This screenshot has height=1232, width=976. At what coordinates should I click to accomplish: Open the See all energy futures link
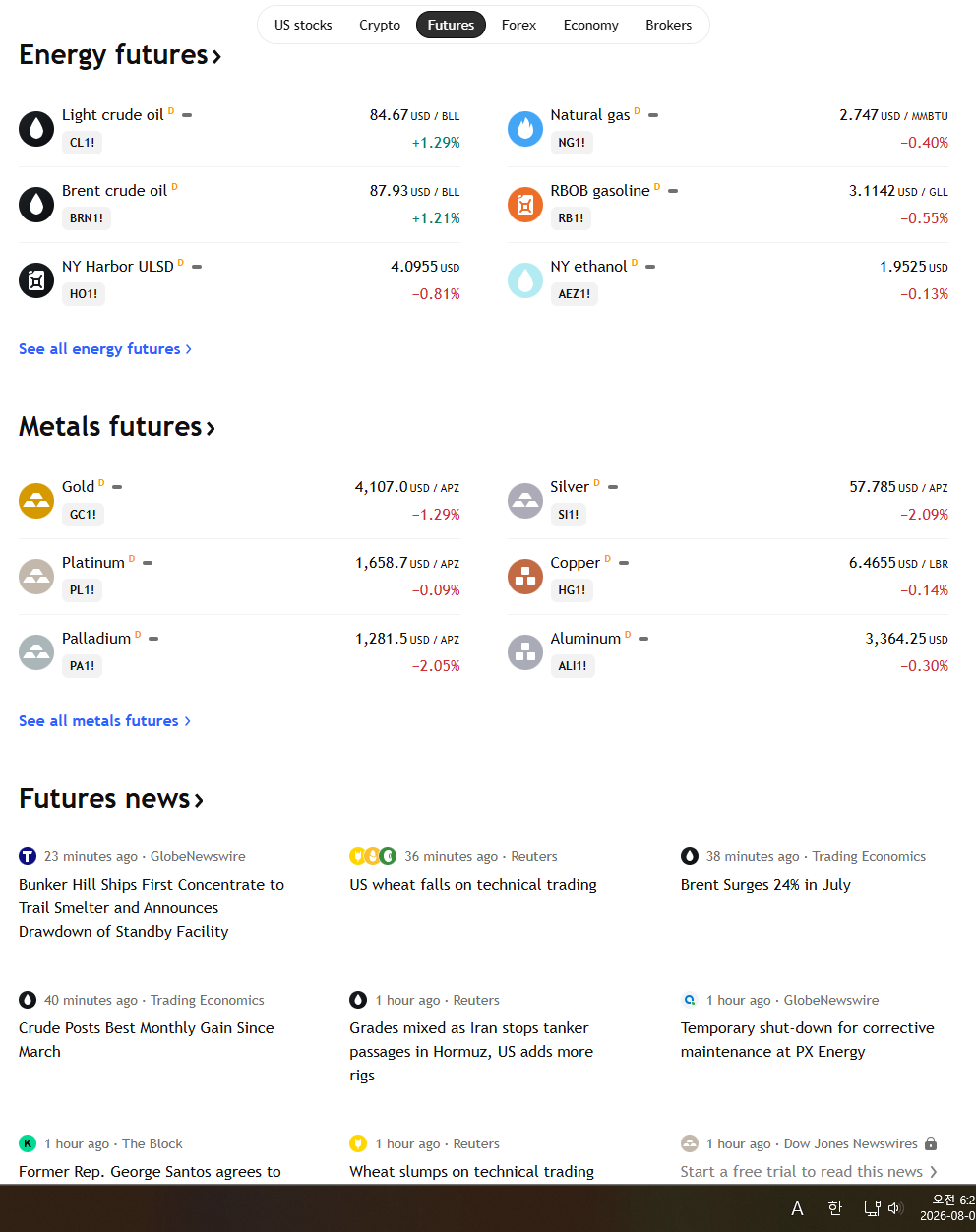click(x=105, y=349)
